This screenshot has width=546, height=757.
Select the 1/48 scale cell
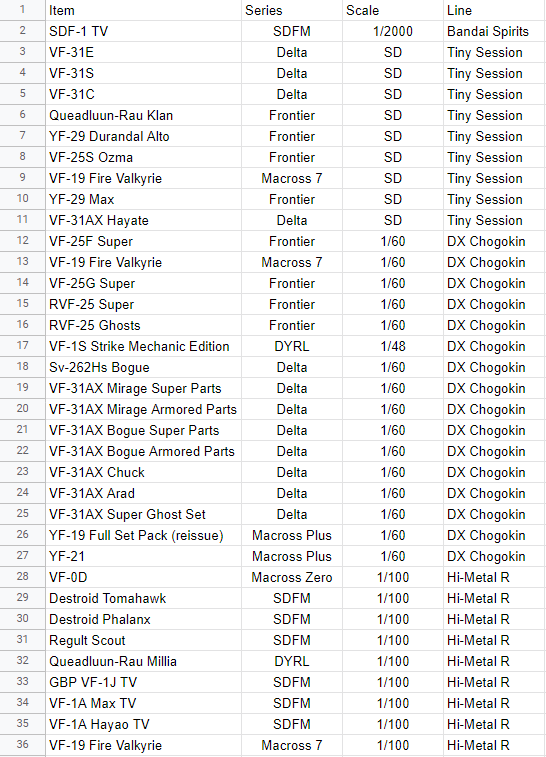coord(392,346)
